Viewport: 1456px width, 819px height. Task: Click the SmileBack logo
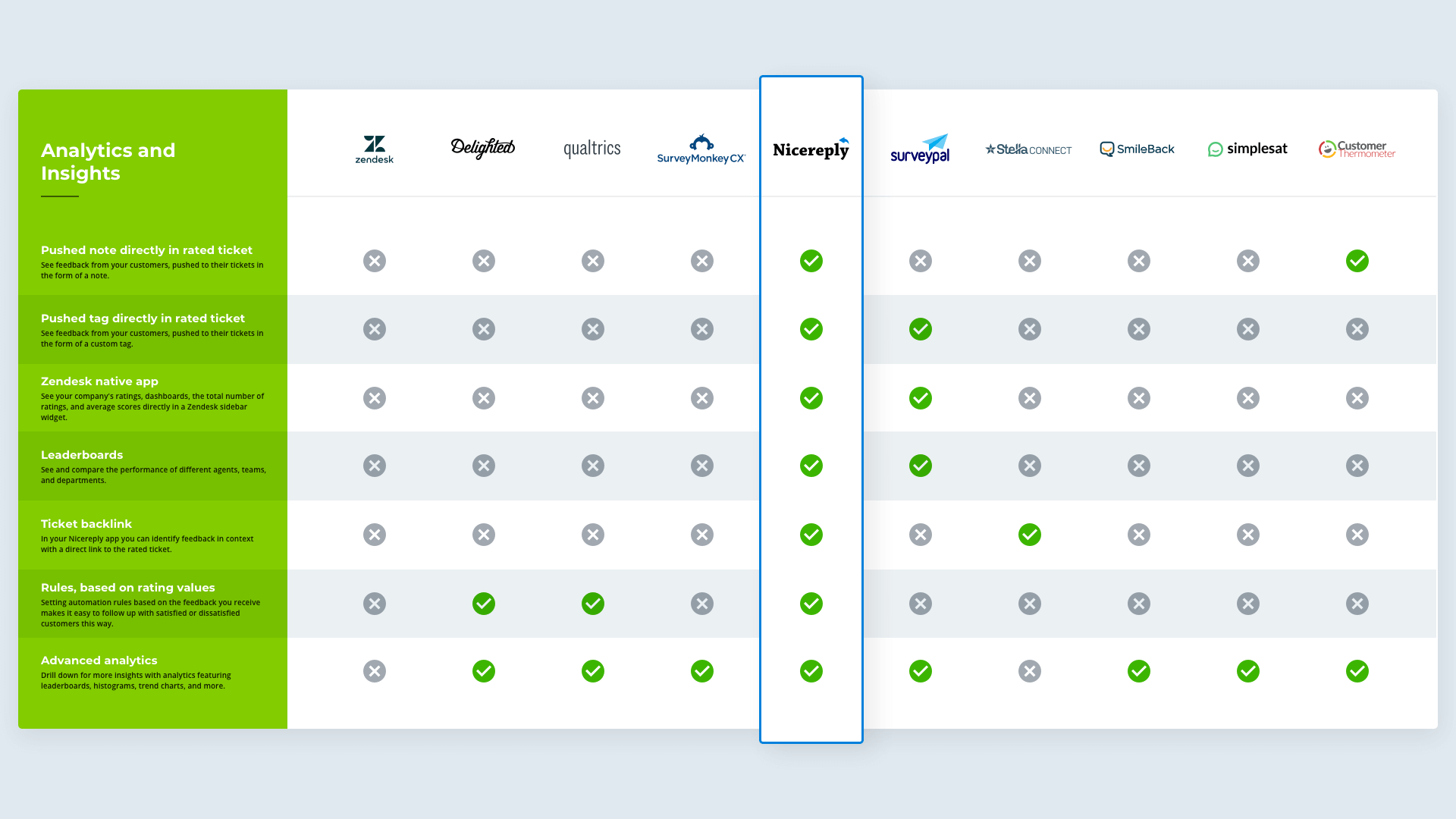(x=1137, y=149)
